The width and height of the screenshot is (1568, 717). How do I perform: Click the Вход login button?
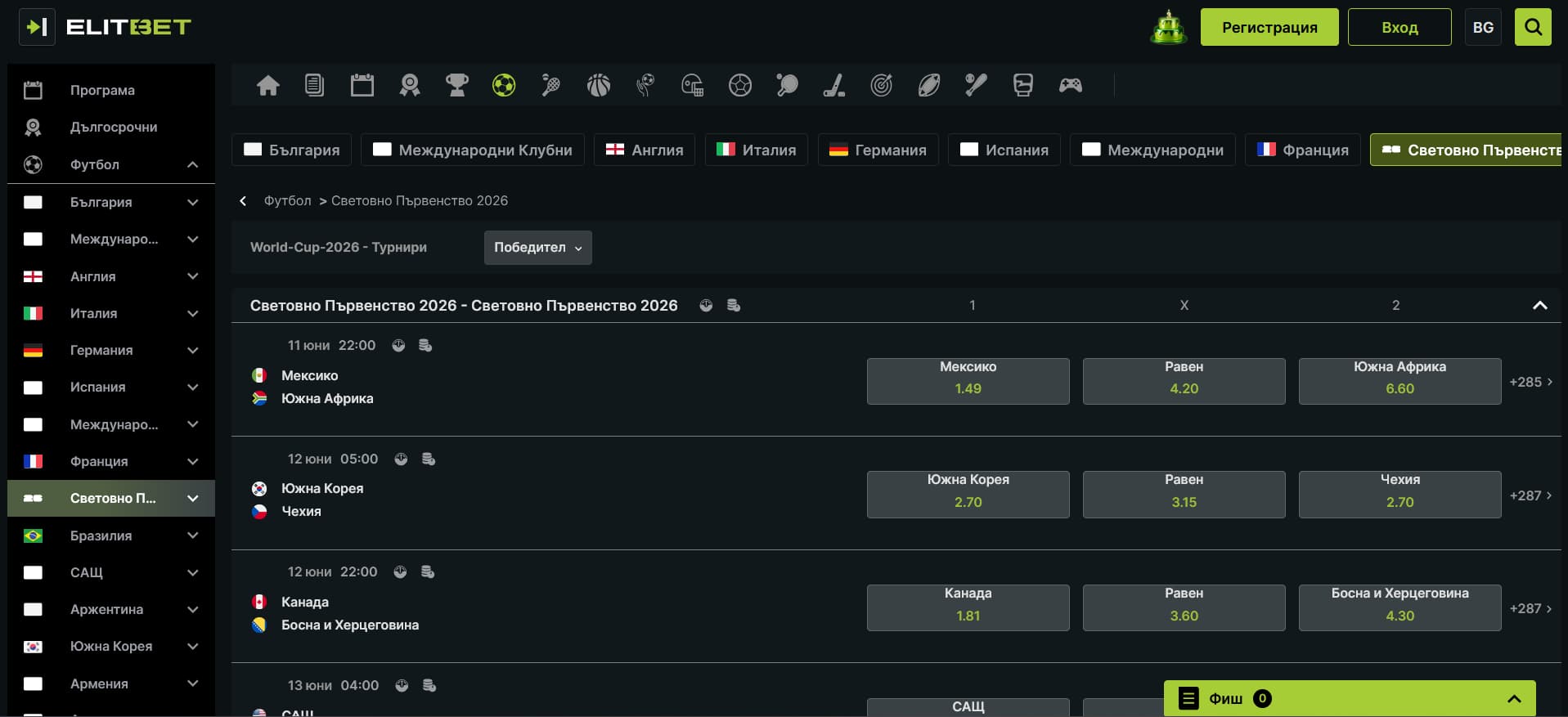[1400, 27]
